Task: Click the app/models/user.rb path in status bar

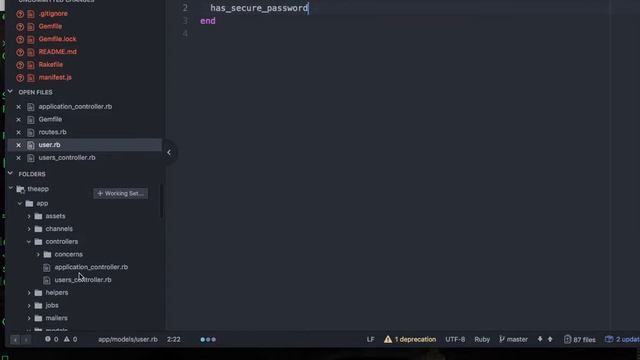Action: point(128,339)
